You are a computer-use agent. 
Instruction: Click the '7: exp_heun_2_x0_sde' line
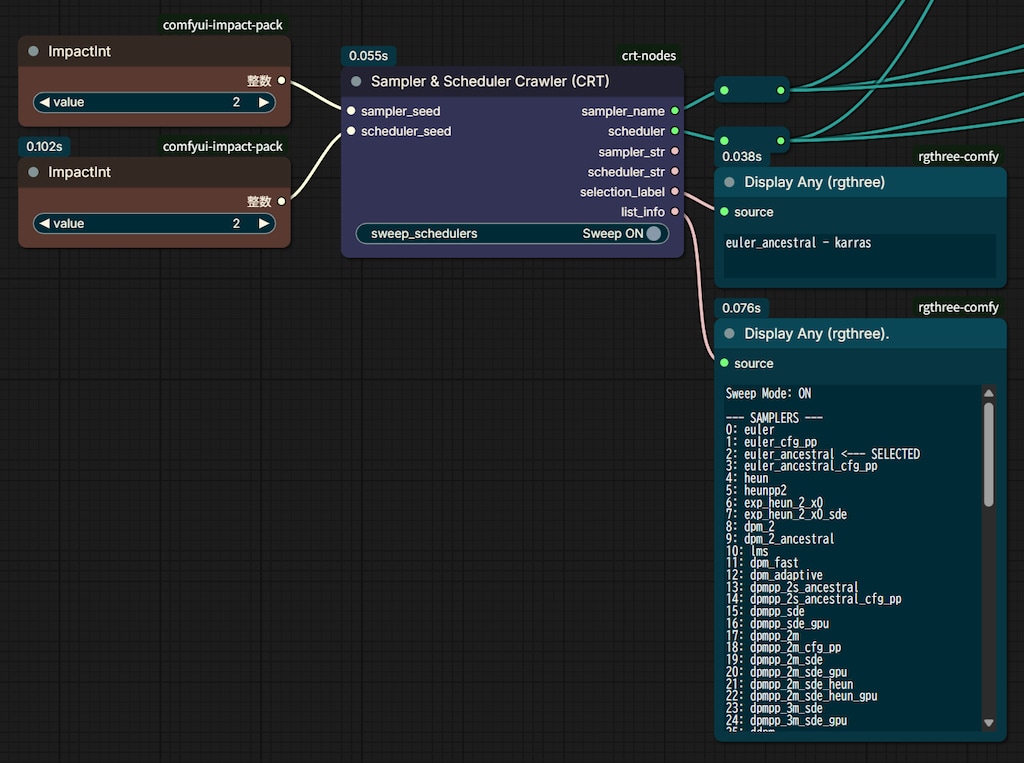pos(786,515)
